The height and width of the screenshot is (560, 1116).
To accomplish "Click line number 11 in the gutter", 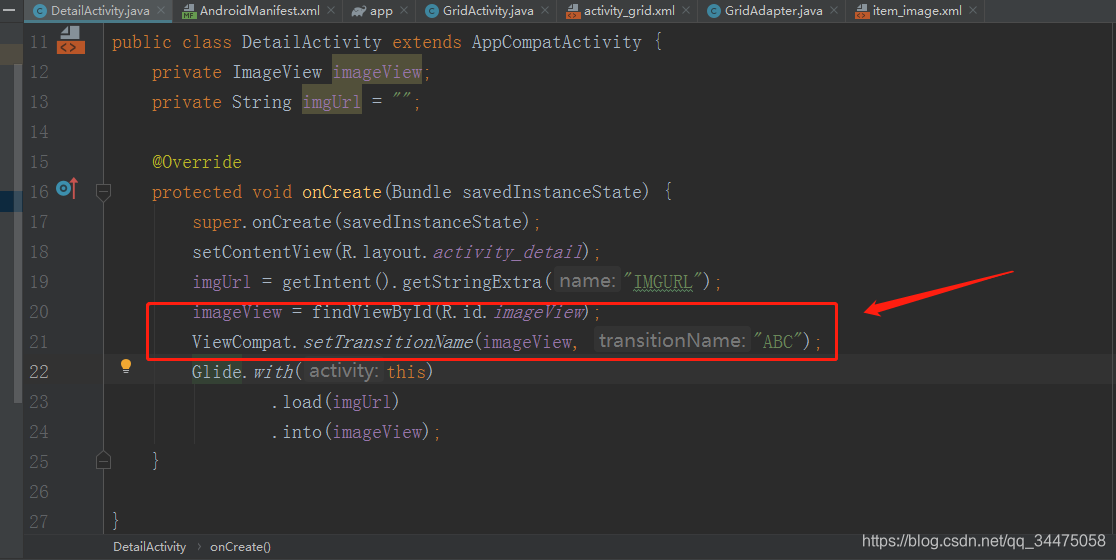I will pyautogui.click(x=39, y=42).
